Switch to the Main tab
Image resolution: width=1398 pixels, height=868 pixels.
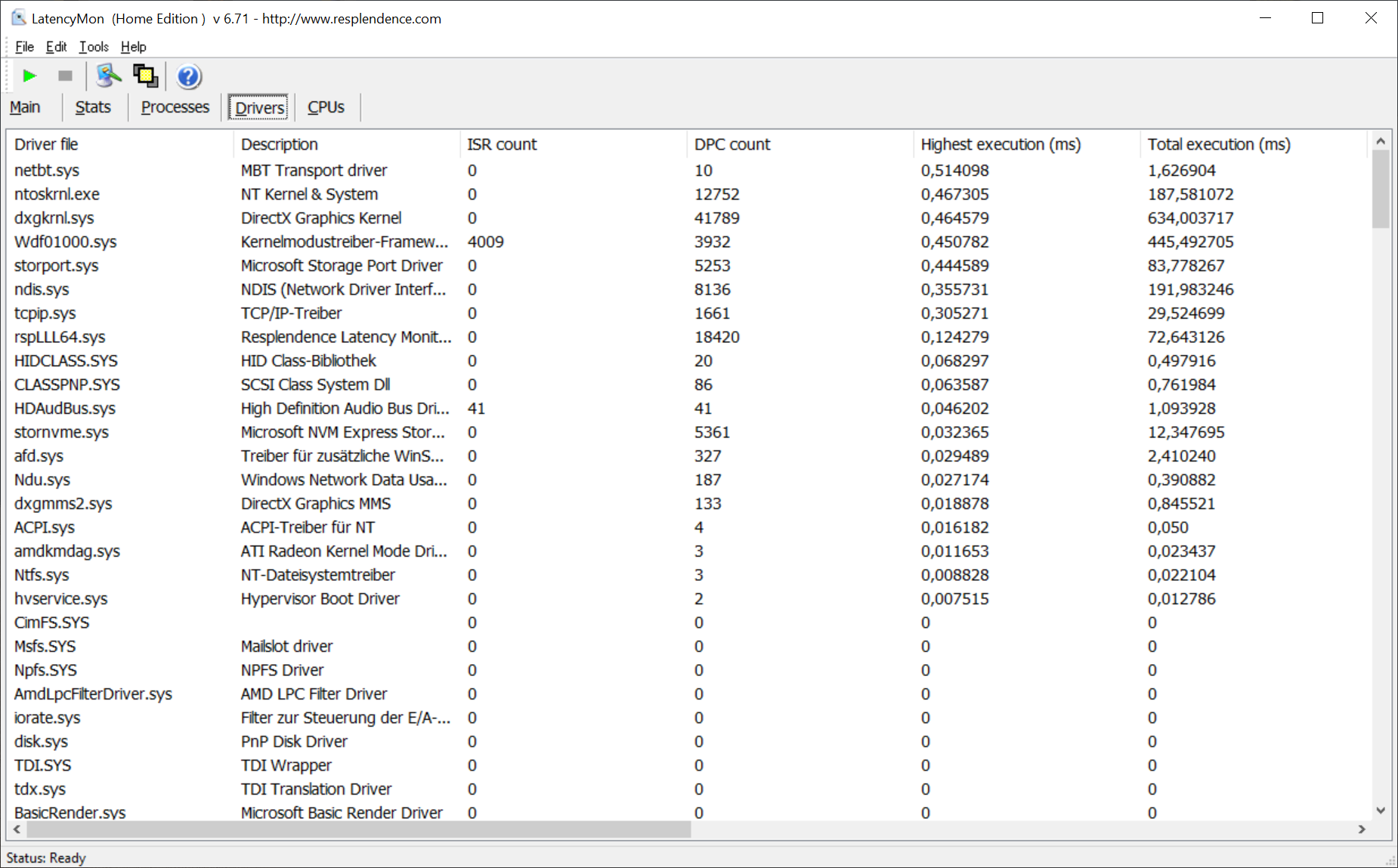[x=25, y=107]
